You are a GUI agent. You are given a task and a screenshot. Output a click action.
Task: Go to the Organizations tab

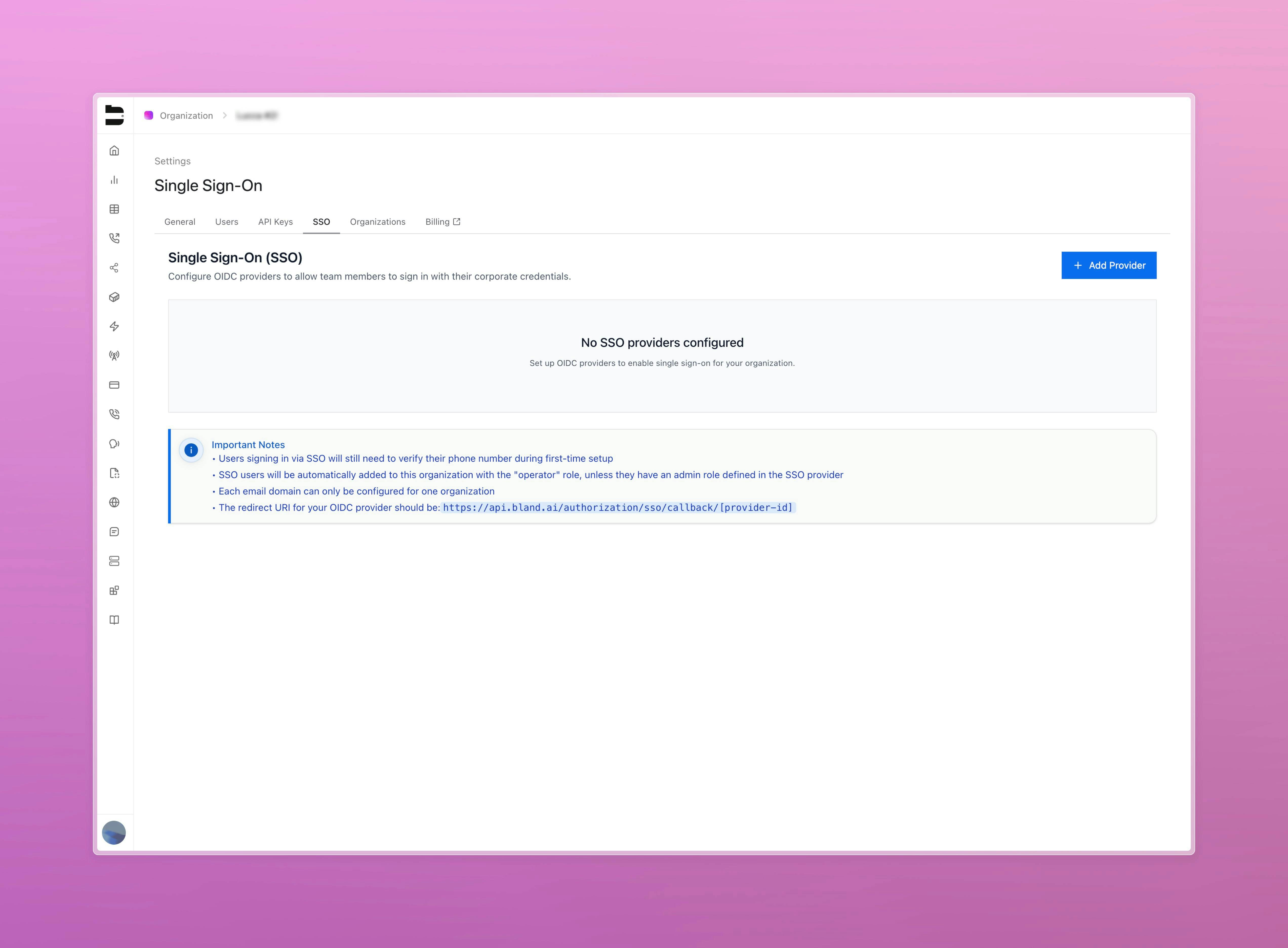[x=377, y=222]
